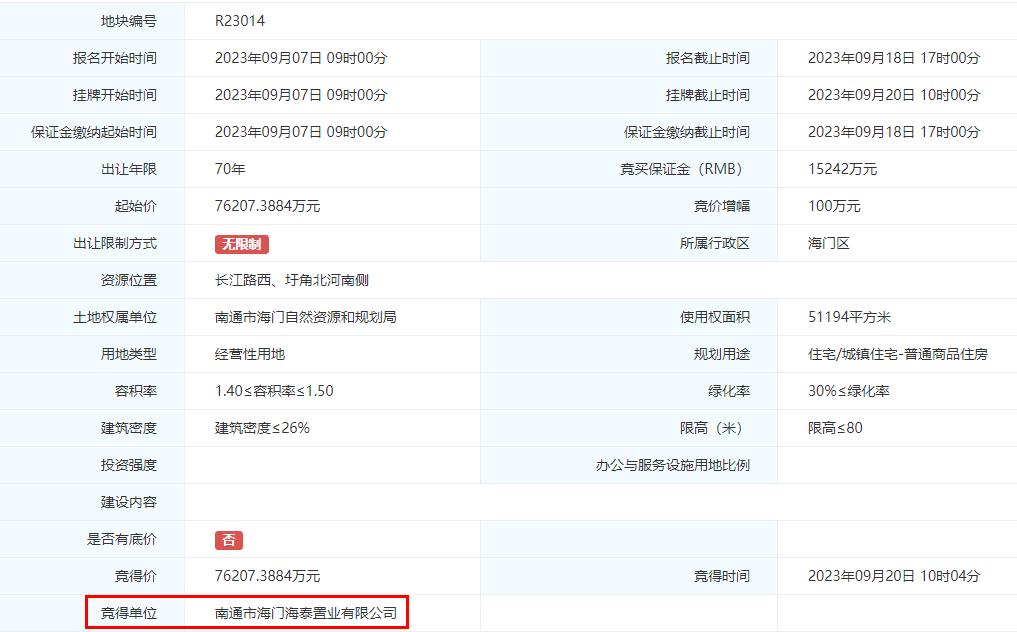Click the value 1.40≤容积率≤1.50
This screenshot has width=1017, height=632.
274,391
